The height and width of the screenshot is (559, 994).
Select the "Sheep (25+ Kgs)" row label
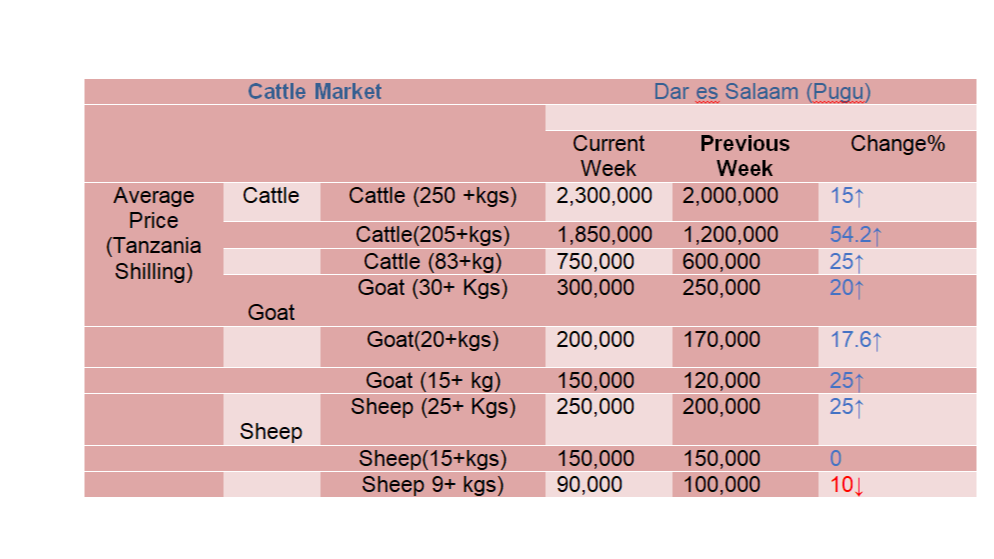432,407
